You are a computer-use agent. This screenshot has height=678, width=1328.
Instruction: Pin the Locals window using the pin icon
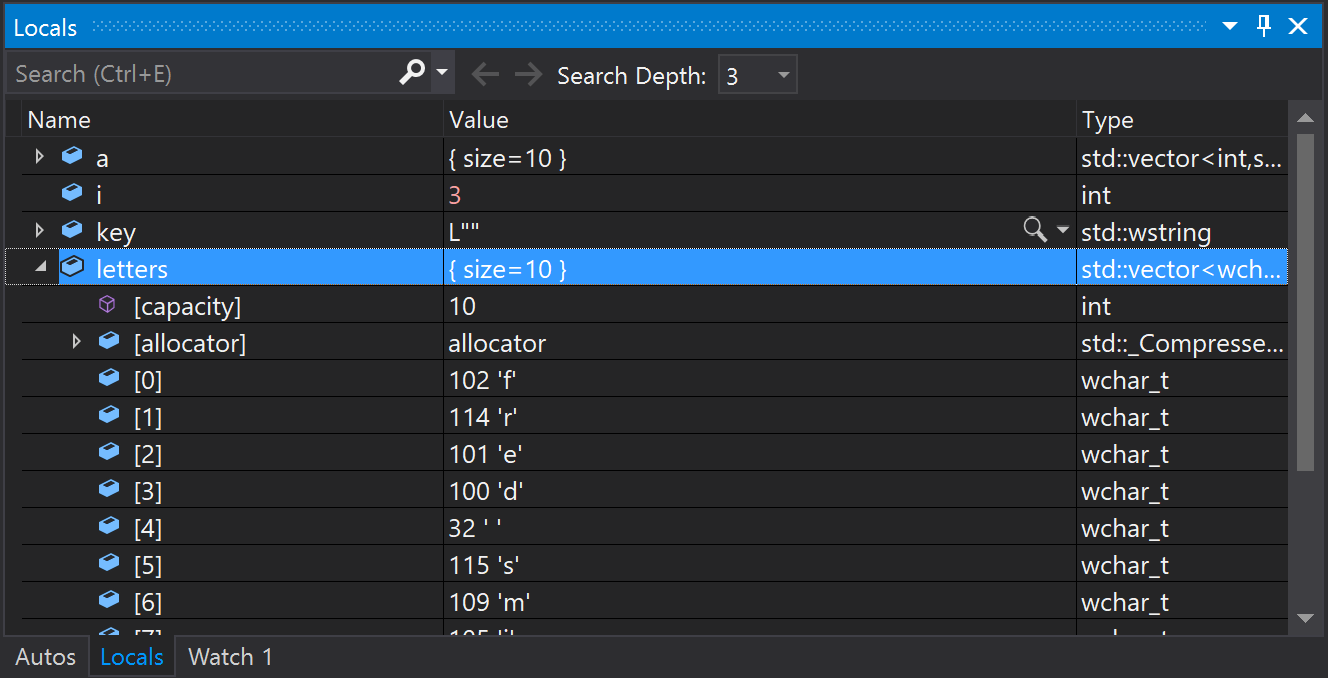[x=1263, y=26]
